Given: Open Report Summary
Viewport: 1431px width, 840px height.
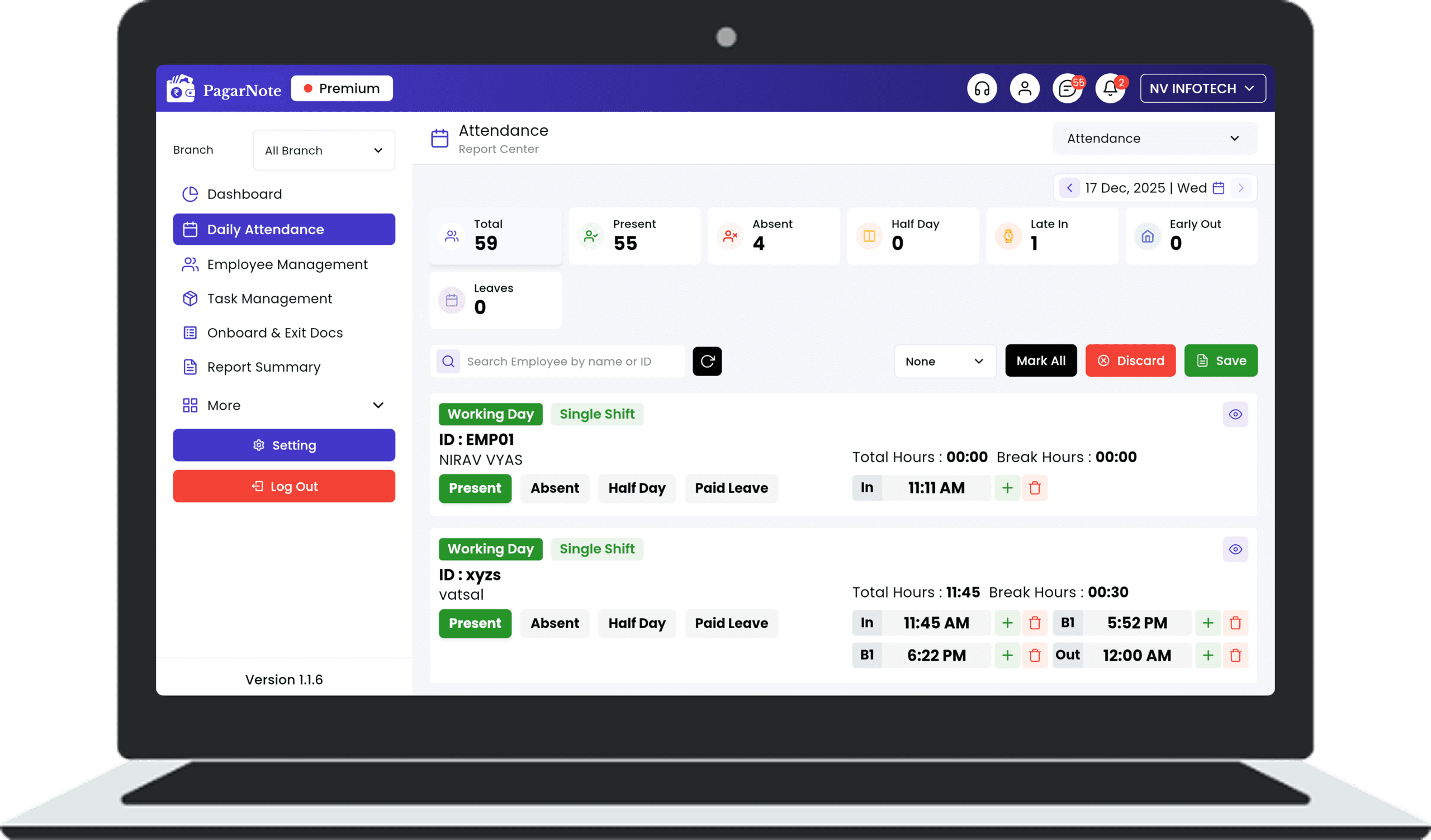Looking at the screenshot, I should 284,367.
